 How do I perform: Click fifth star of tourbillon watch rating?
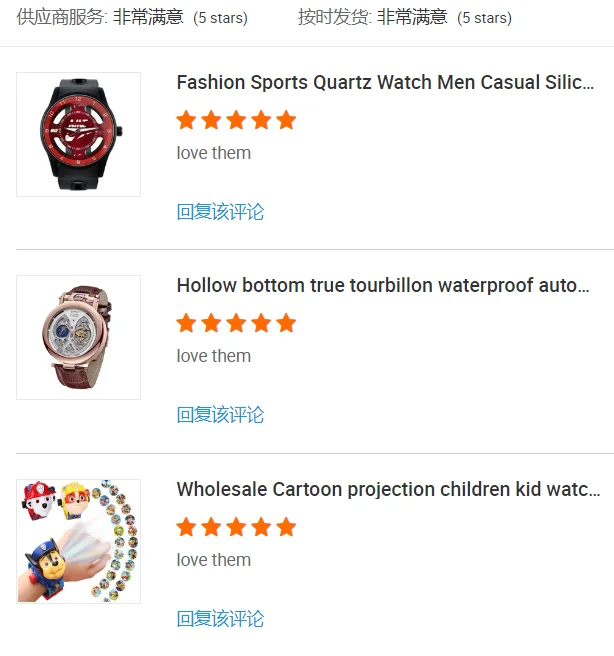286,323
